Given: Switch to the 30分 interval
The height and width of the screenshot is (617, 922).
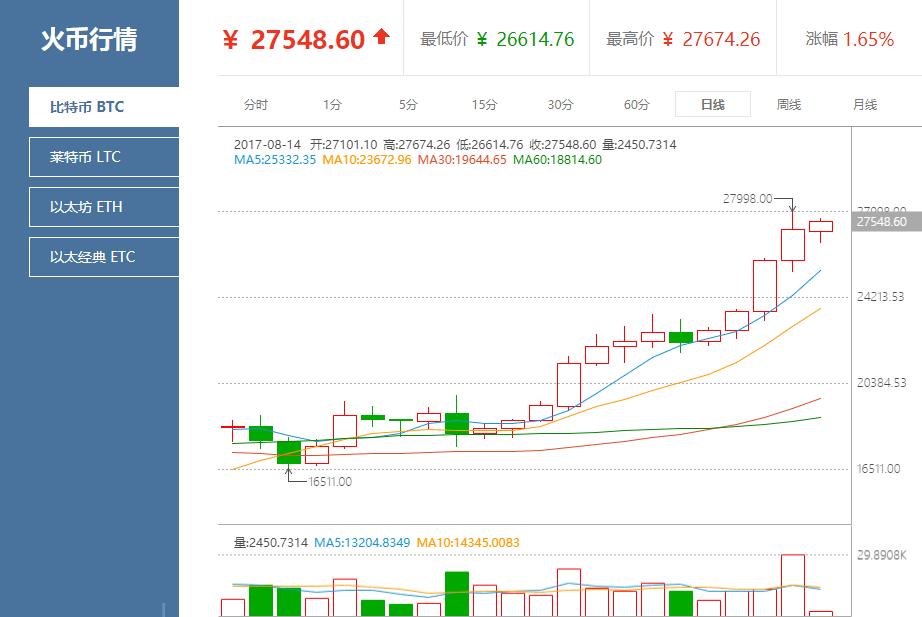Looking at the screenshot, I should (x=560, y=105).
